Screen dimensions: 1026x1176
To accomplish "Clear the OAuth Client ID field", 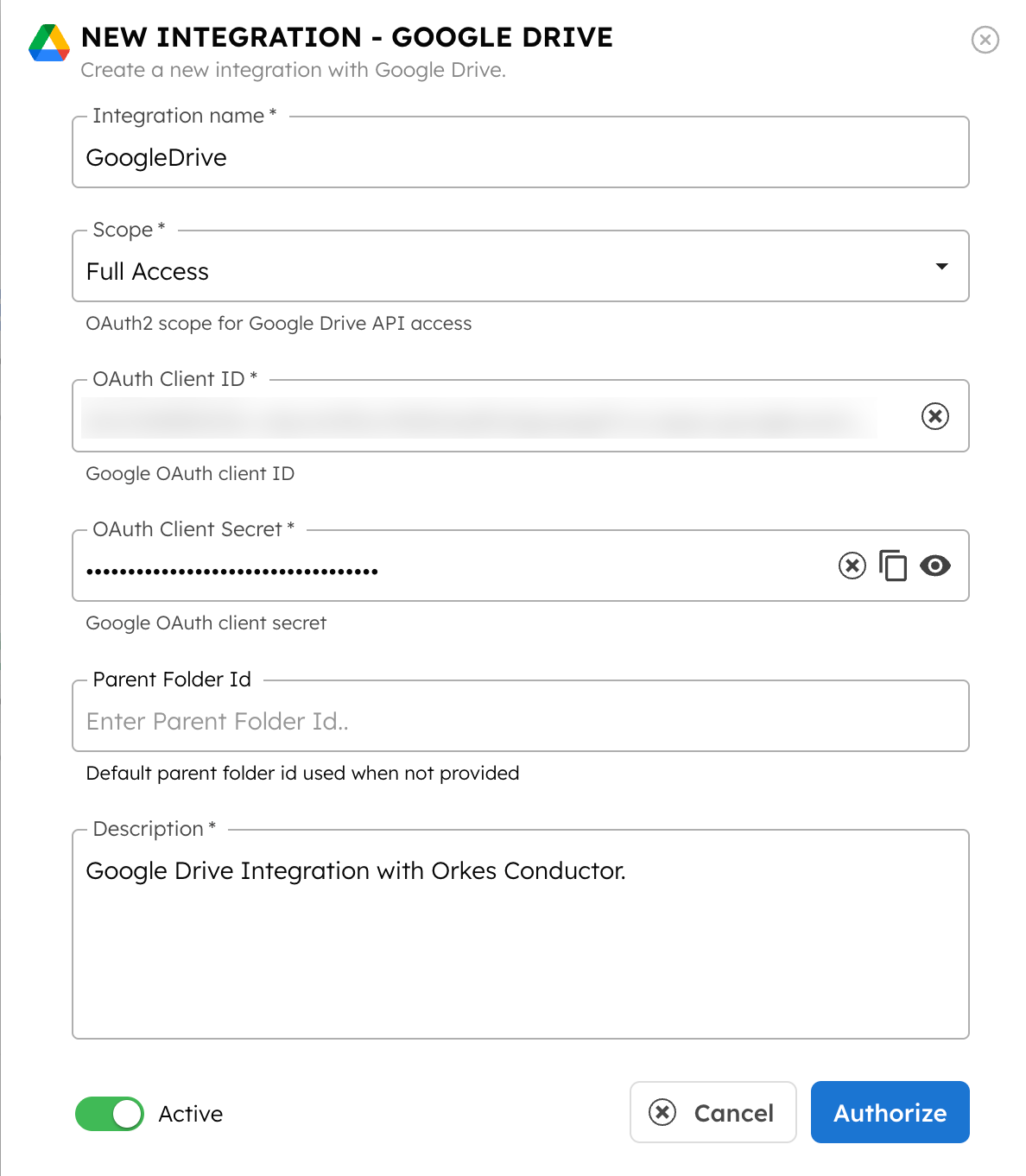I will coord(934,416).
